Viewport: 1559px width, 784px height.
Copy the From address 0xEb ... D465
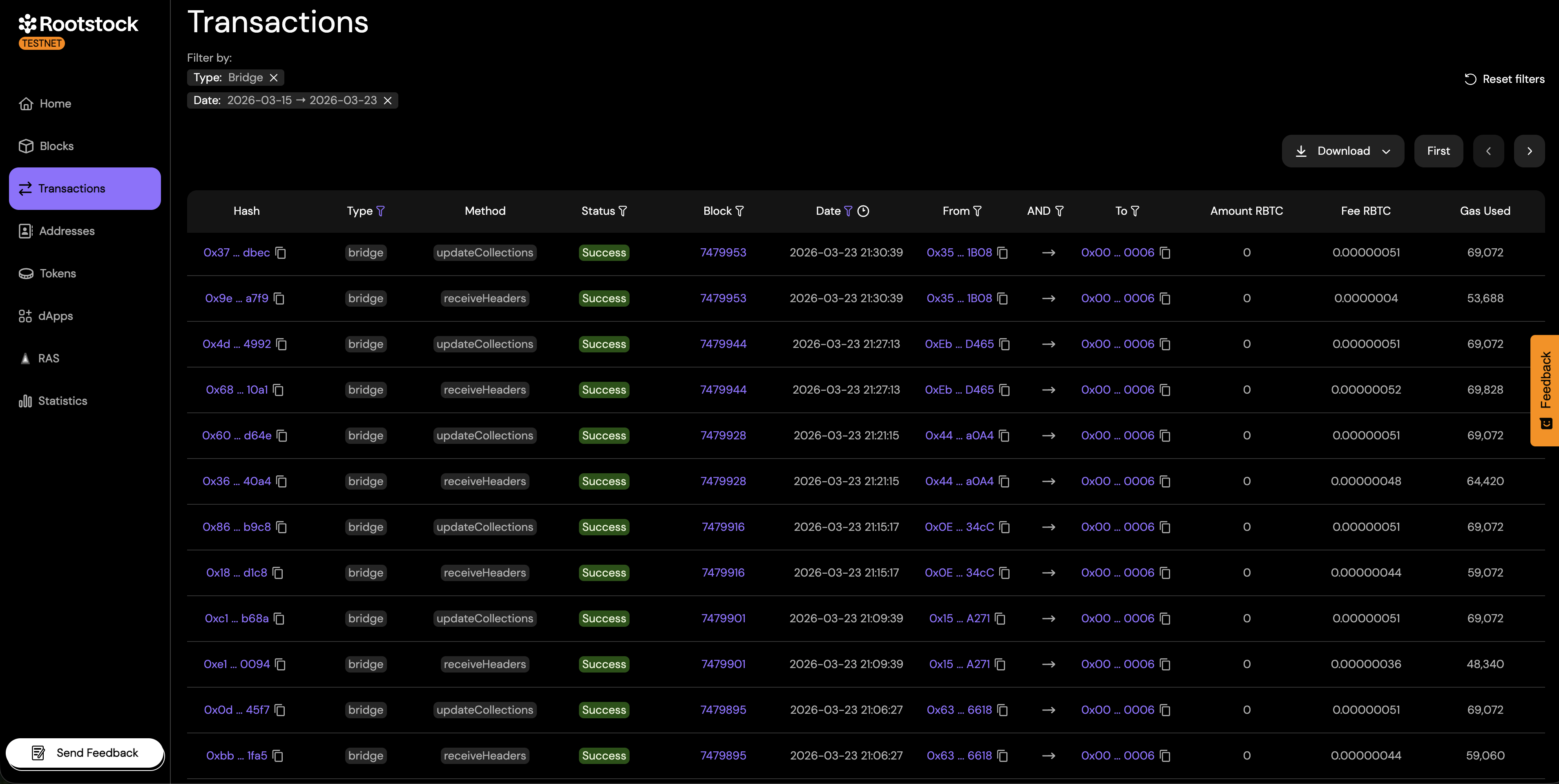coord(1004,343)
